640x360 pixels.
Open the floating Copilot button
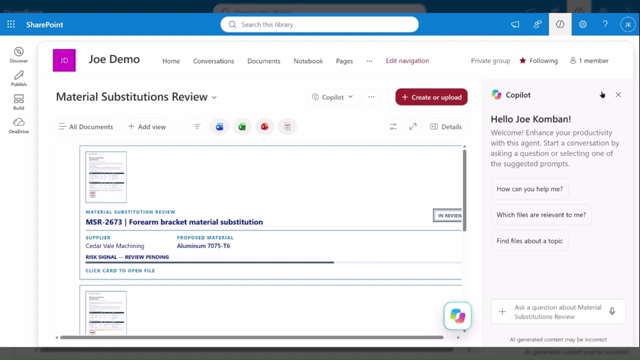click(458, 316)
